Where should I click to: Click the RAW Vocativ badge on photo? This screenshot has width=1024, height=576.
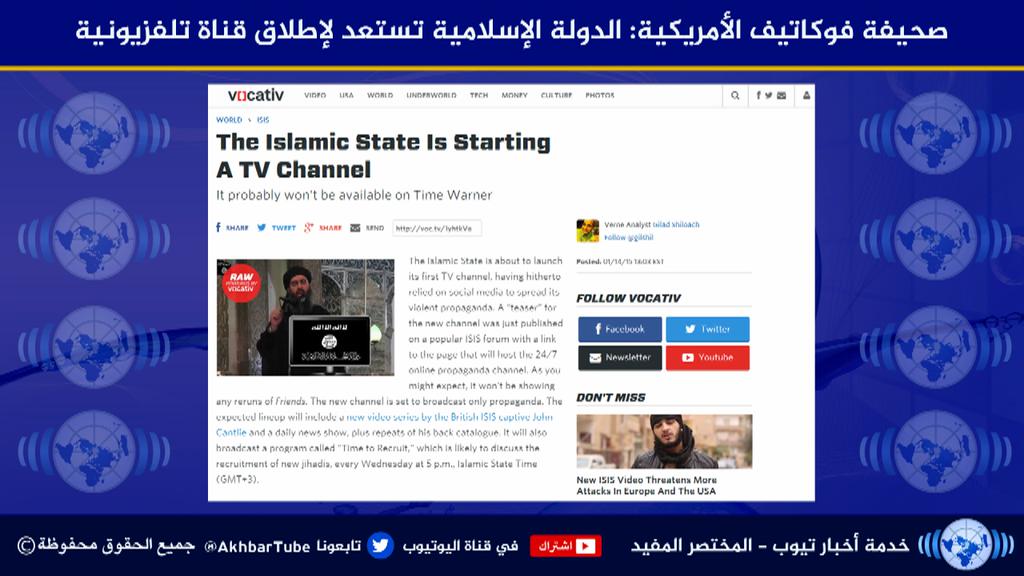pyautogui.click(x=241, y=283)
